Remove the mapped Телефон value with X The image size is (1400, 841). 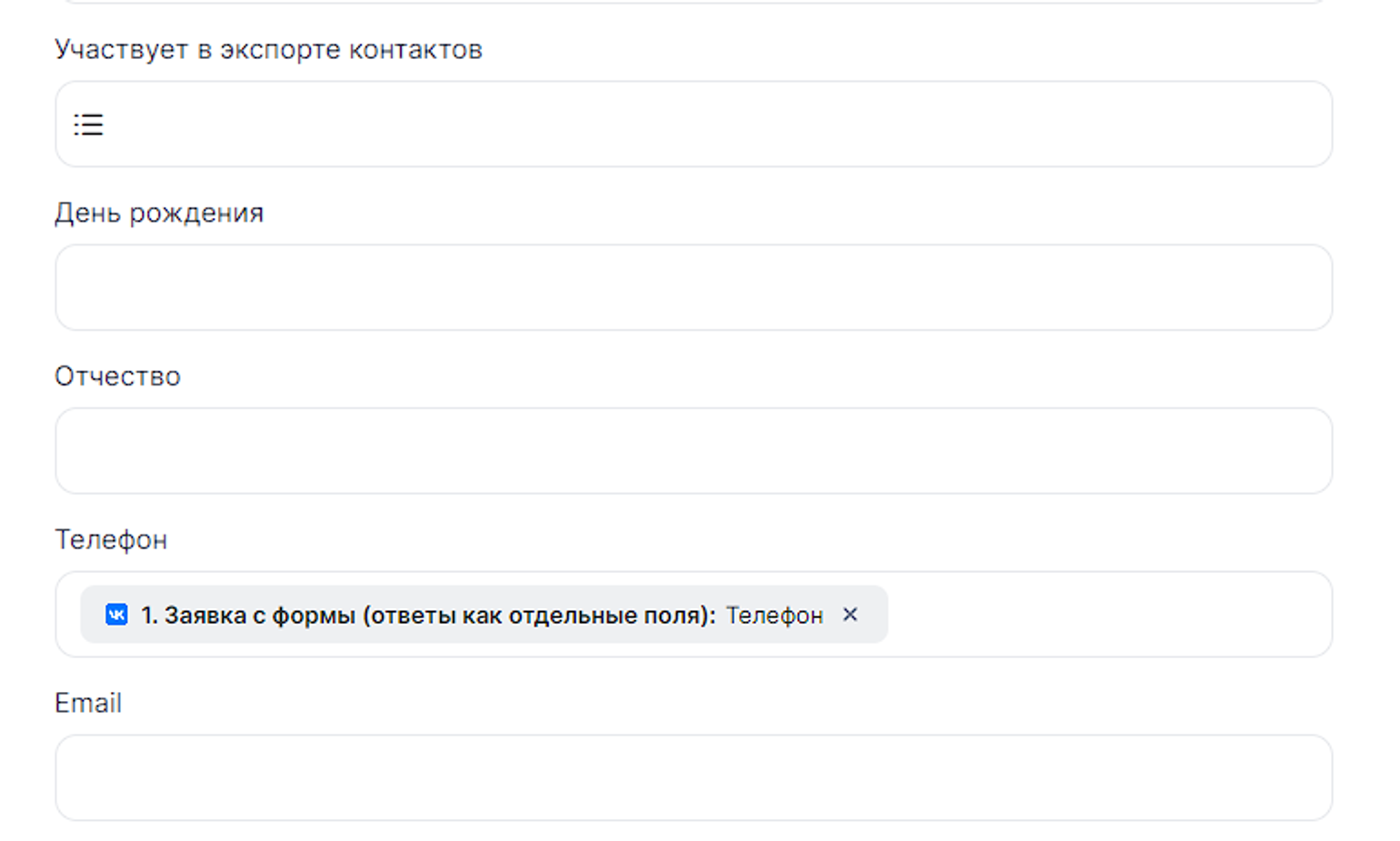tap(850, 615)
